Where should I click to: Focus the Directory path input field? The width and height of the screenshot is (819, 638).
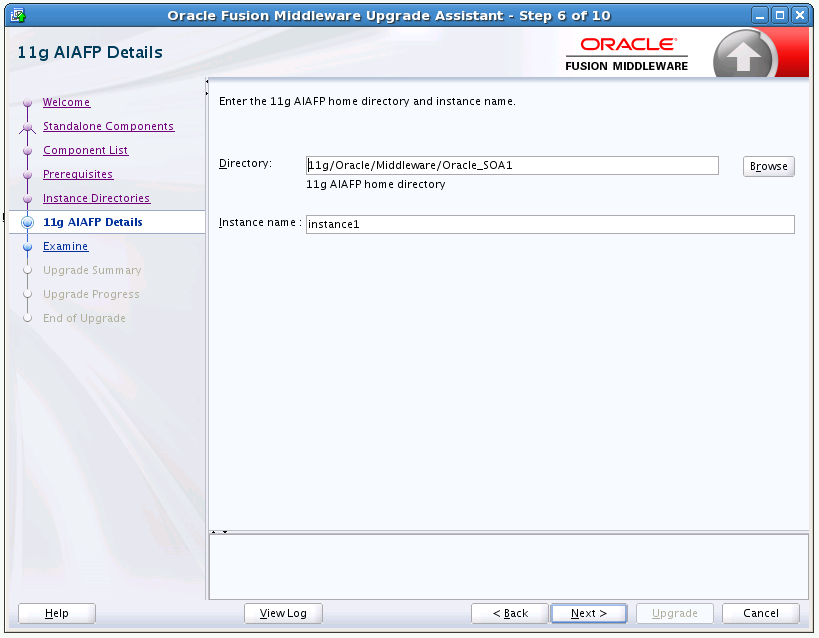pyautogui.click(x=512, y=166)
